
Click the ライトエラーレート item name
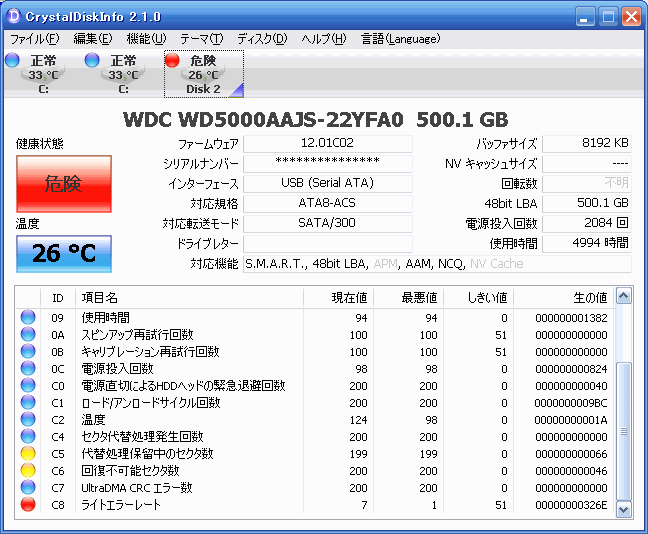(x=121, y=505)
